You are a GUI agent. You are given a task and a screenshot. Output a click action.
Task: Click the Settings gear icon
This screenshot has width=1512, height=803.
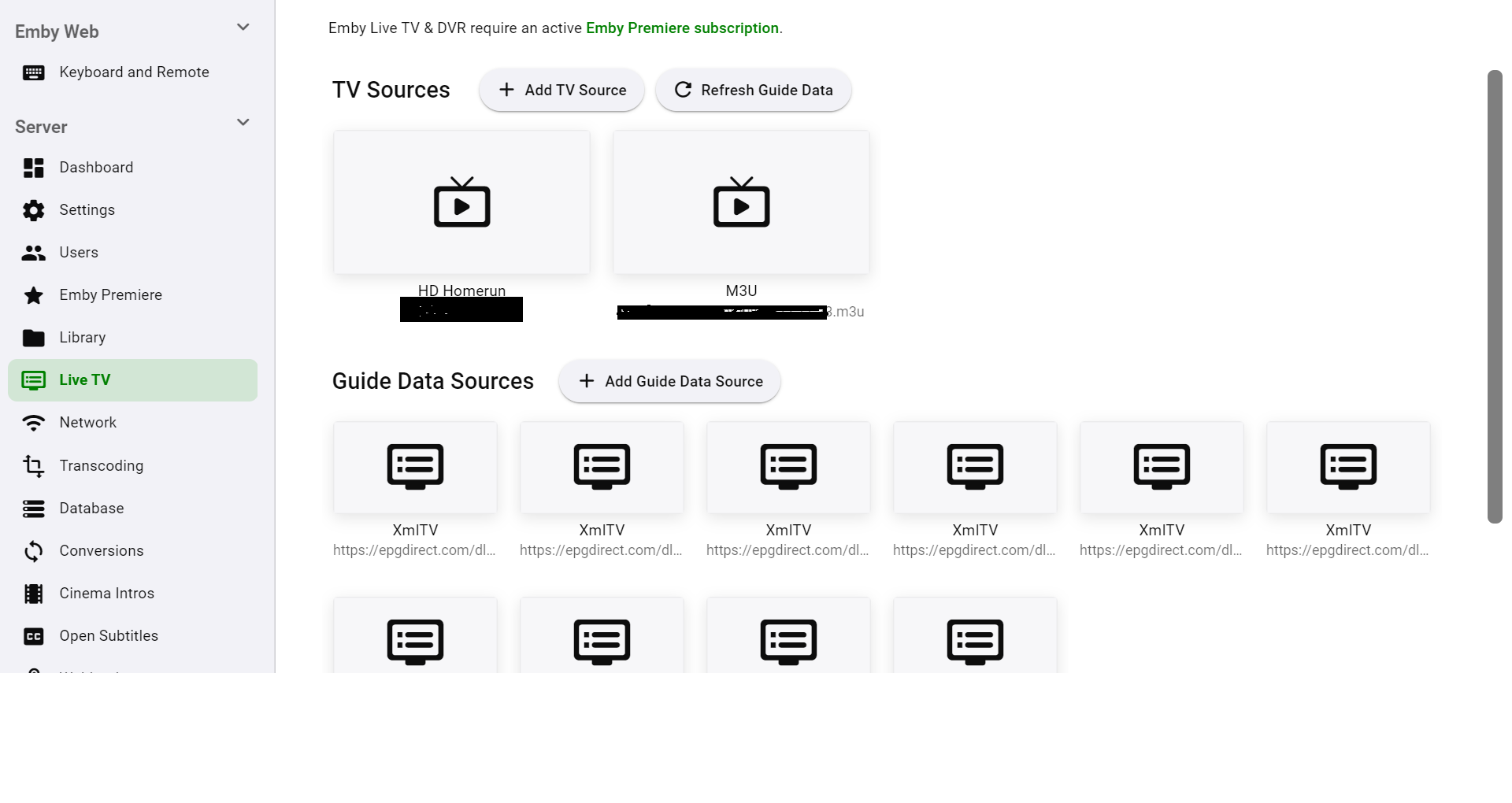[33, 210]
